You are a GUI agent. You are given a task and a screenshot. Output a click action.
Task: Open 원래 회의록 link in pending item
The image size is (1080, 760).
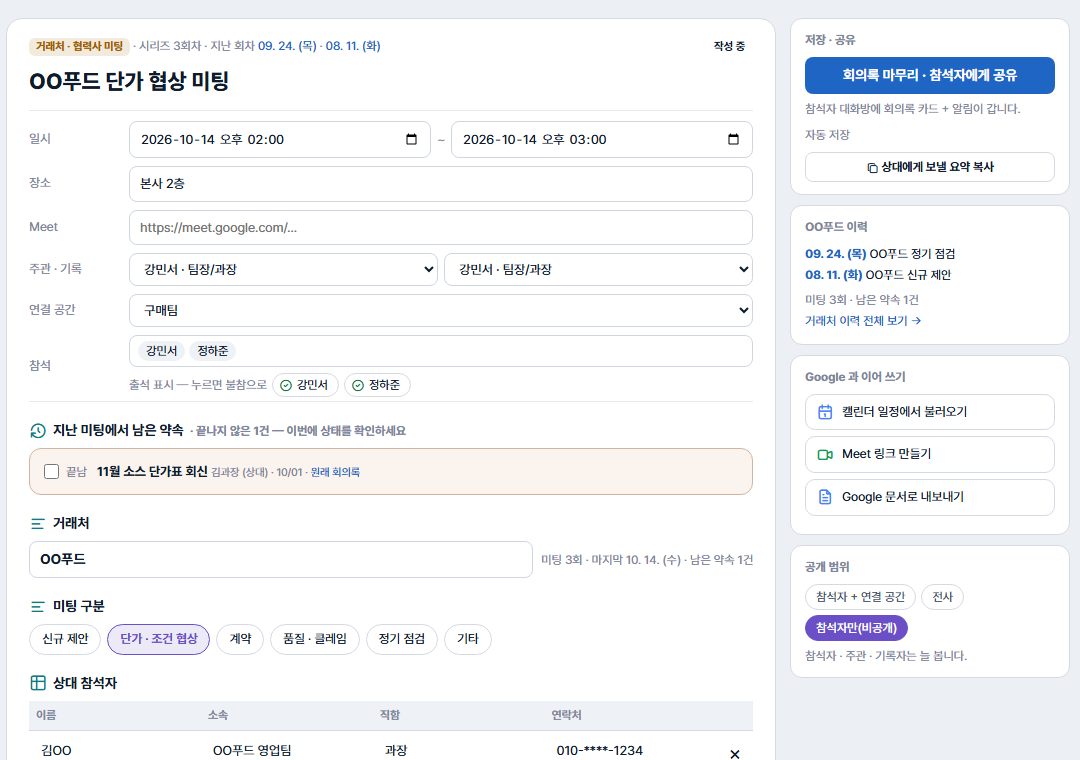(x=335, y=472)
